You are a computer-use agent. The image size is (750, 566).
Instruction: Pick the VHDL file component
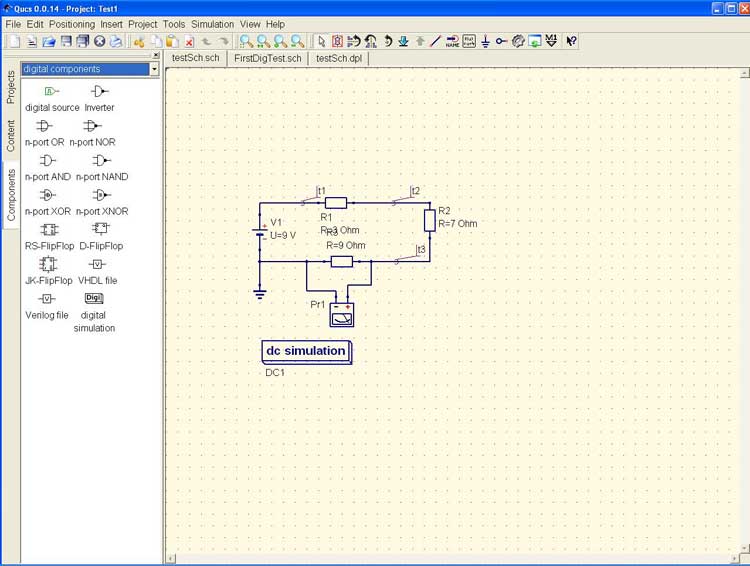98,271
